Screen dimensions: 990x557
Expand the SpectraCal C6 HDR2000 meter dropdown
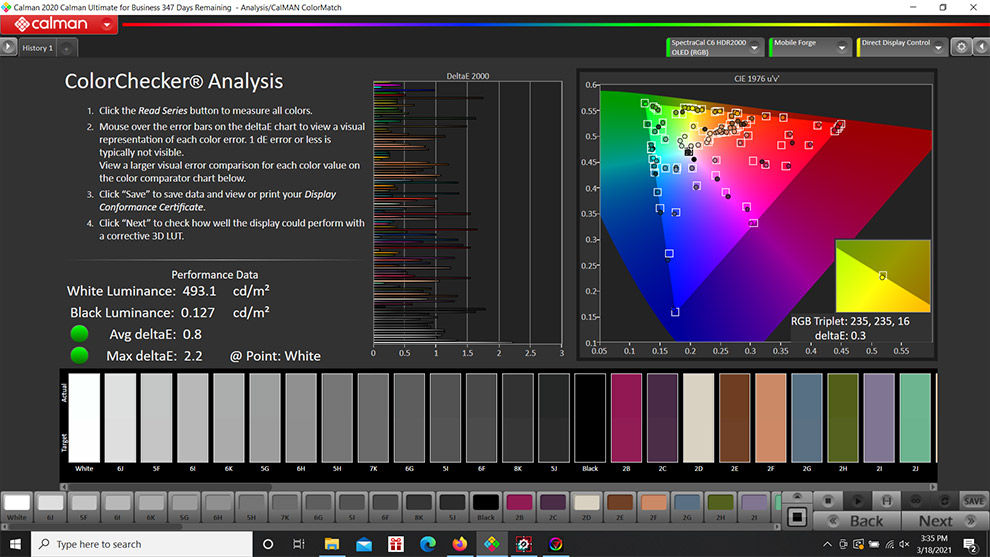pyautogui.click(x=754, y=47)
